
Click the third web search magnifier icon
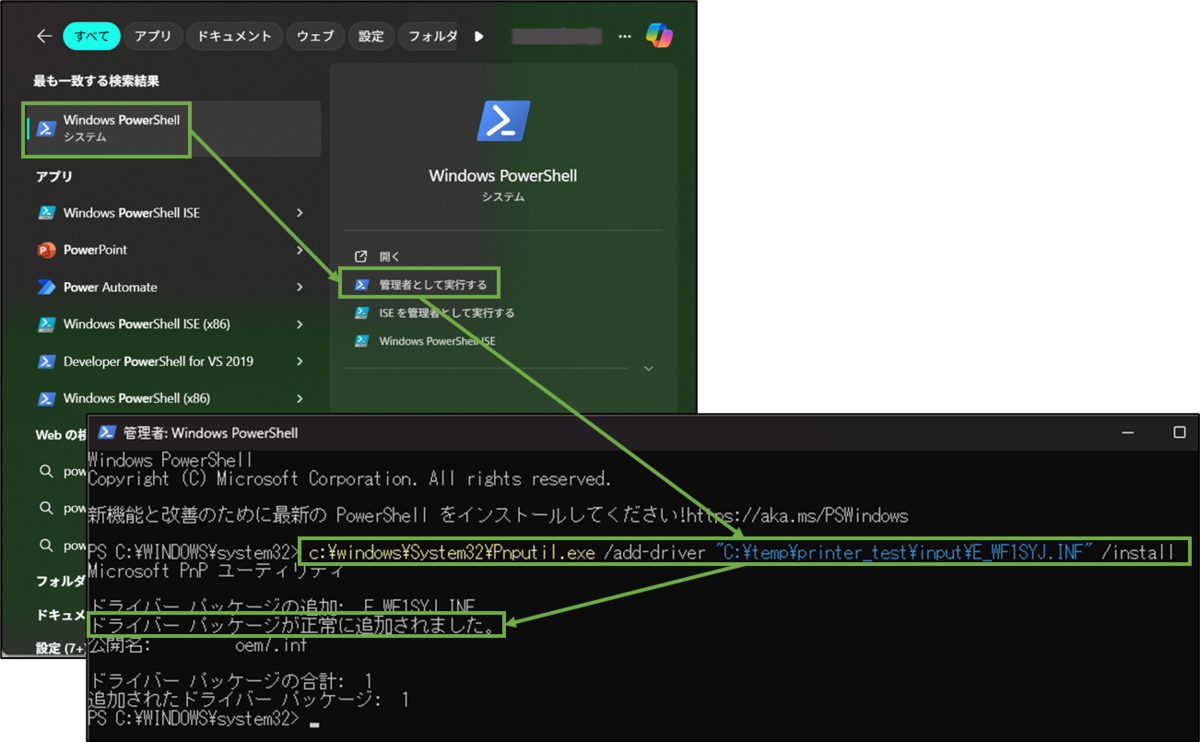point(46,545)
